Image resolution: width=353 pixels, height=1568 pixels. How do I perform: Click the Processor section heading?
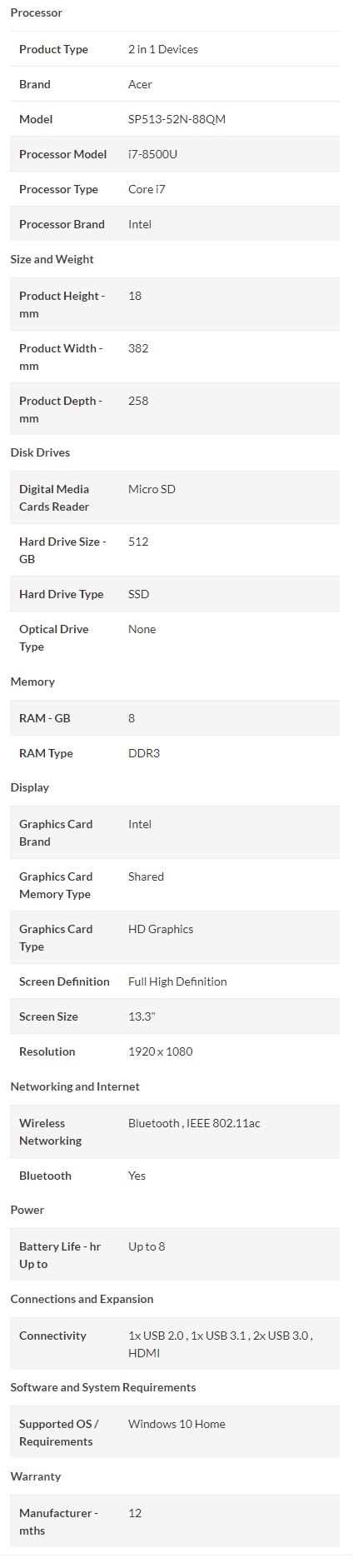[37, 12]
